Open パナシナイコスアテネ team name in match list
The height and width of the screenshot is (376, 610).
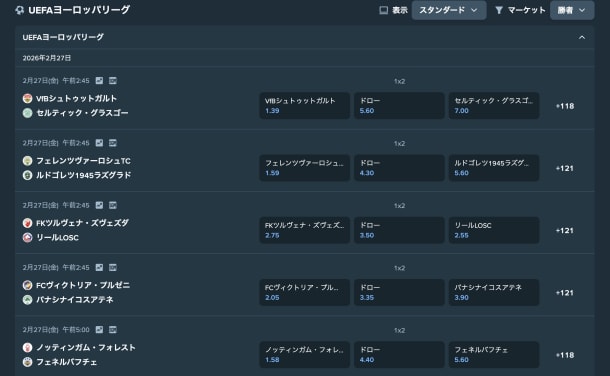(x=75, y=299)
